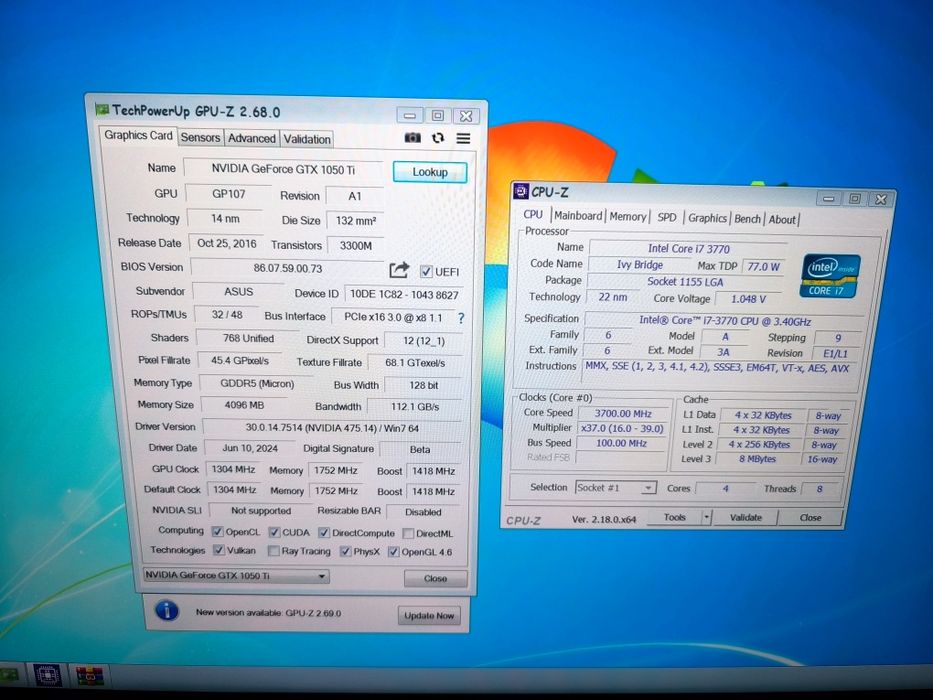This screenshot has height=700, width=933.
Task: Click the Intel Core i7 logo in CPU-Z
Action: click(x=831, y=276)
